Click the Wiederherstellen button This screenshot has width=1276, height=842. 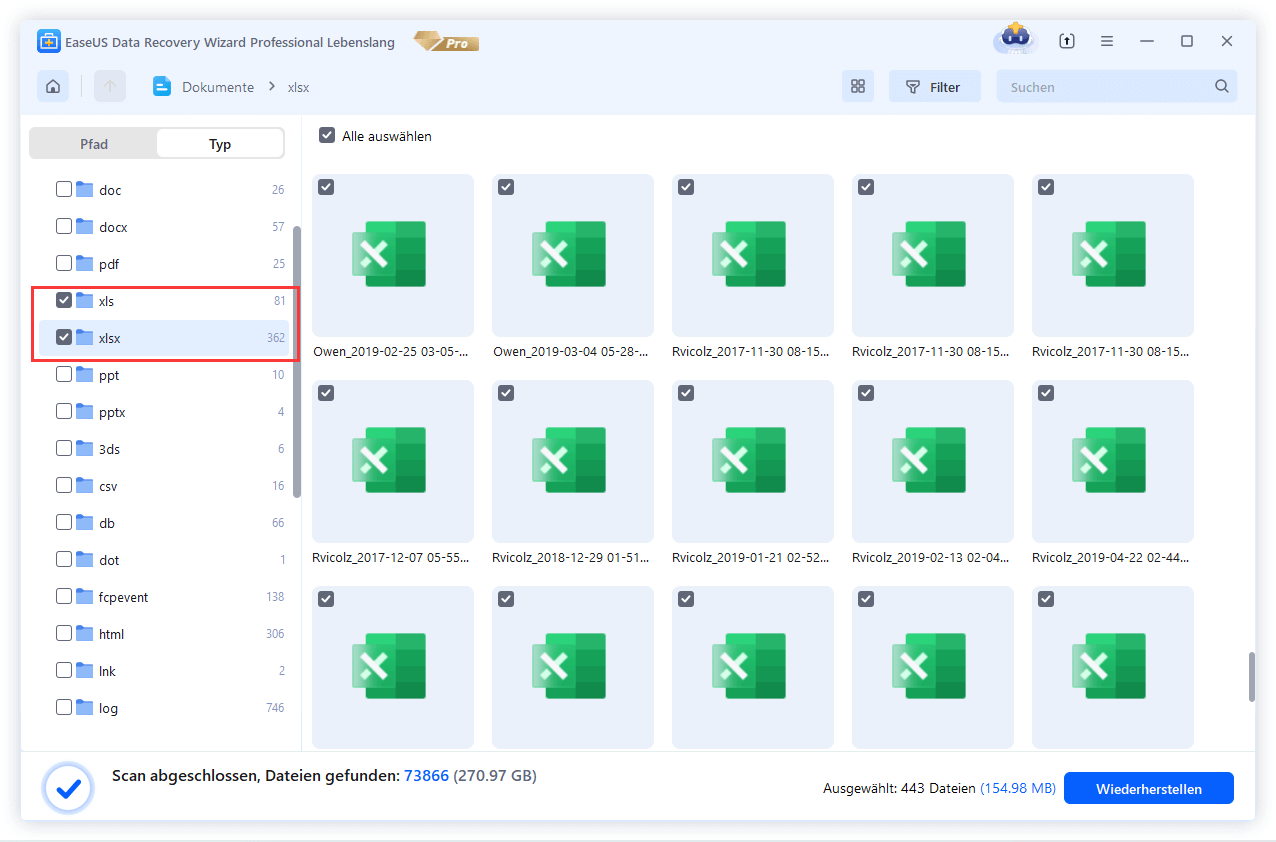(1148, 788)
